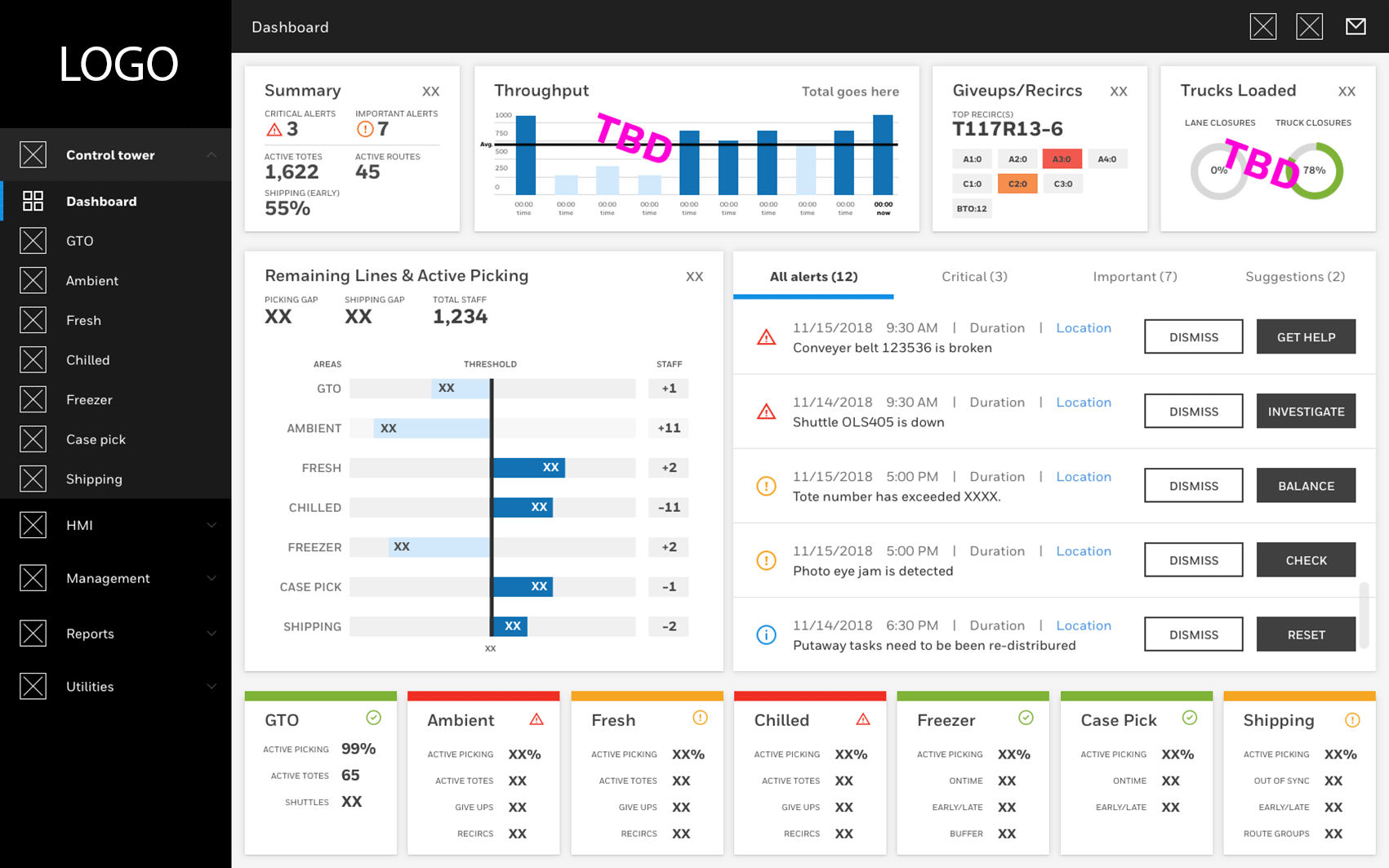This screenshot has height=868, width=1389.
Task: Click green check icon on Case Pick card
Action: click(x=1190, y=718)
